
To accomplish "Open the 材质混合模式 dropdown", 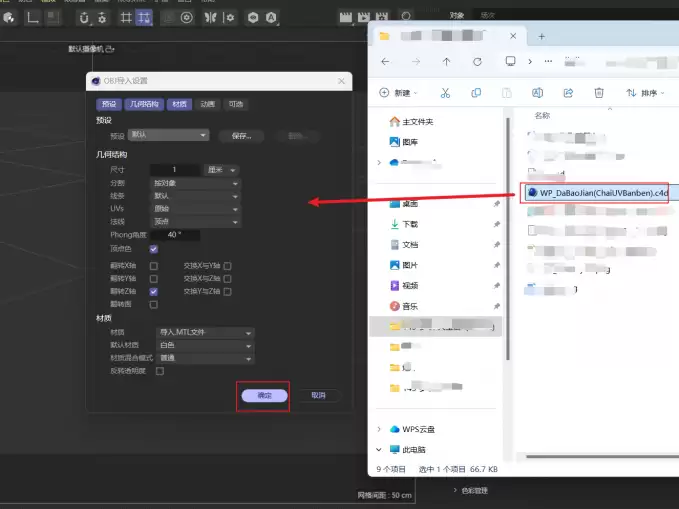I will click(x=205, y=358).
